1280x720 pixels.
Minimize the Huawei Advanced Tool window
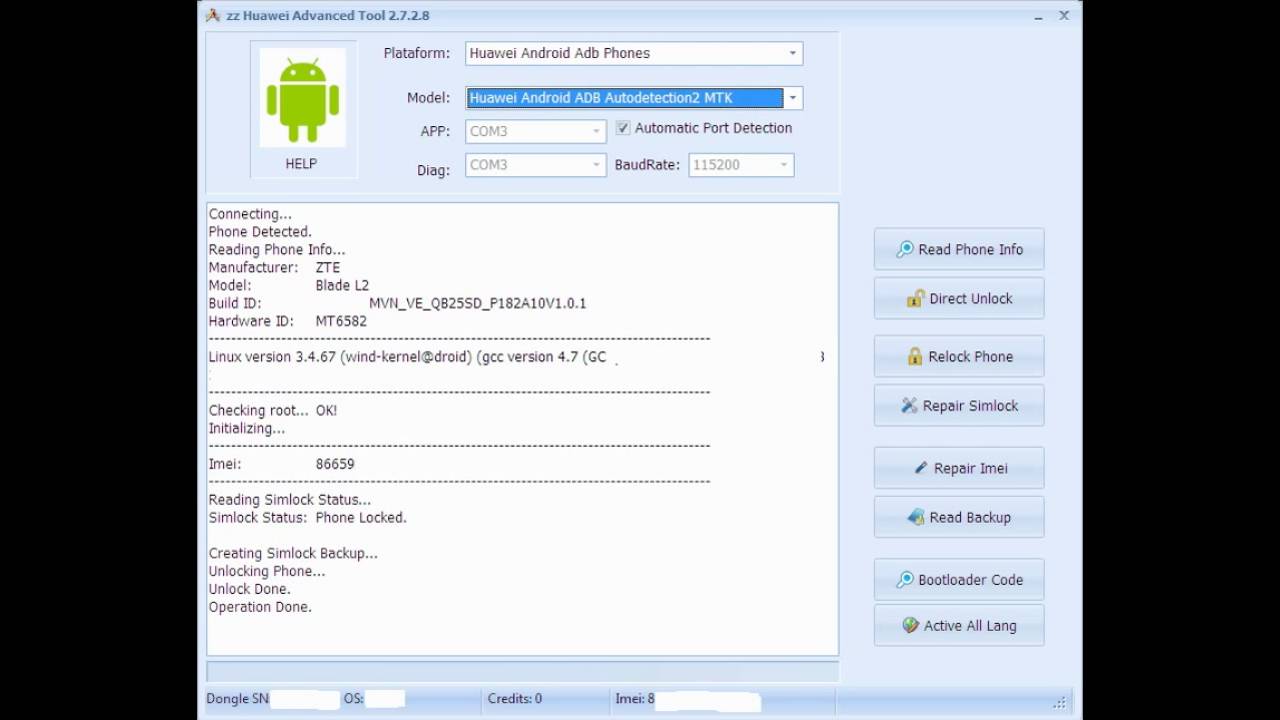(1040, 16)
